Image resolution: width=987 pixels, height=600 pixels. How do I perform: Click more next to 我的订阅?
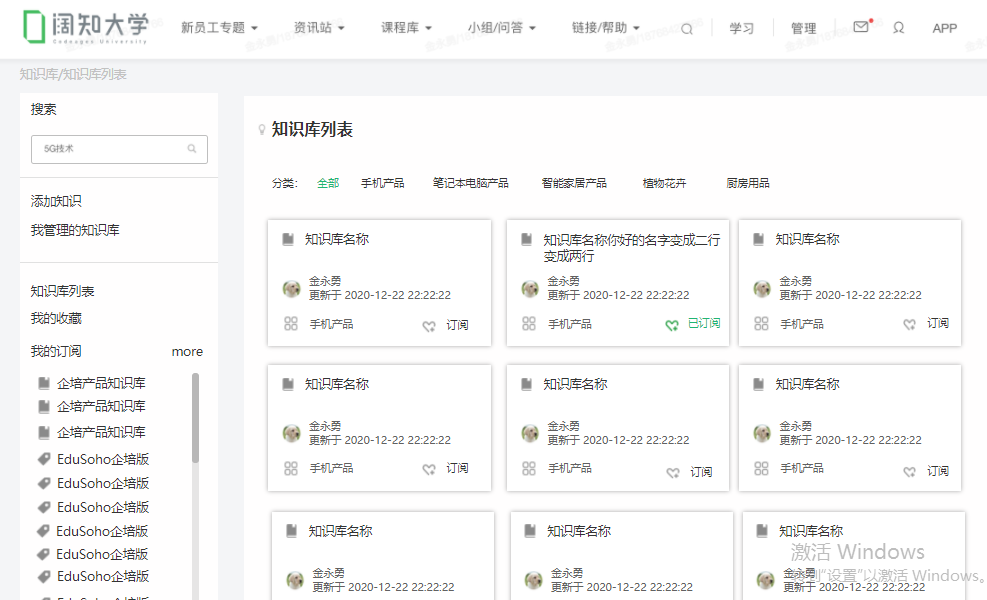point(187,352)
